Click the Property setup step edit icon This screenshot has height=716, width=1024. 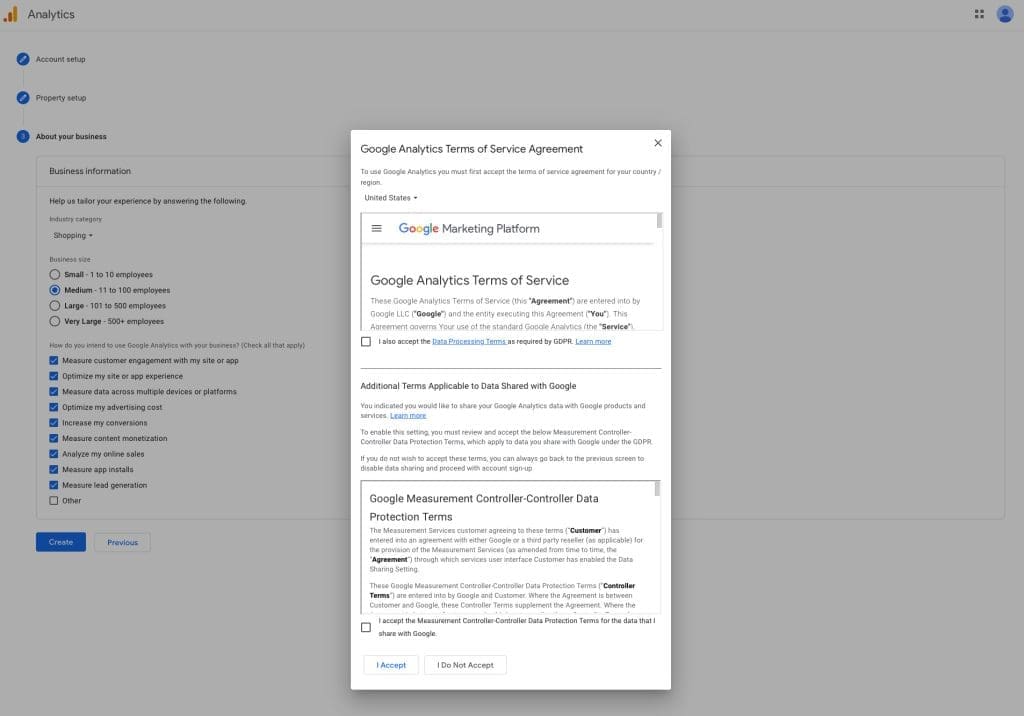point(23,97)
